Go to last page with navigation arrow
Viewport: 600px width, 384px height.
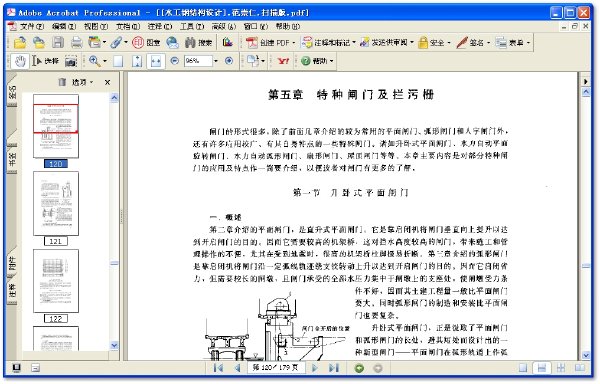pos(334,368)
